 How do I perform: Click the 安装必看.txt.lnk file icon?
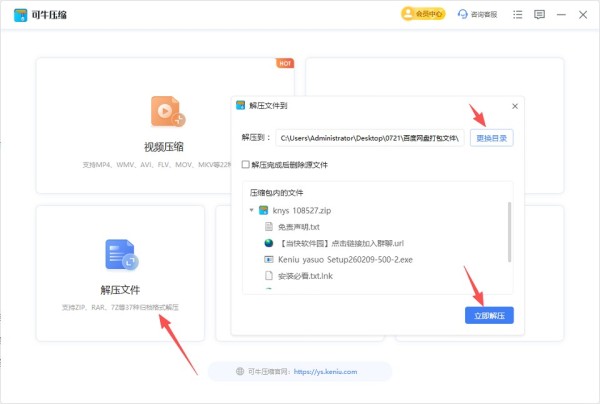click(x=269, y=275)
